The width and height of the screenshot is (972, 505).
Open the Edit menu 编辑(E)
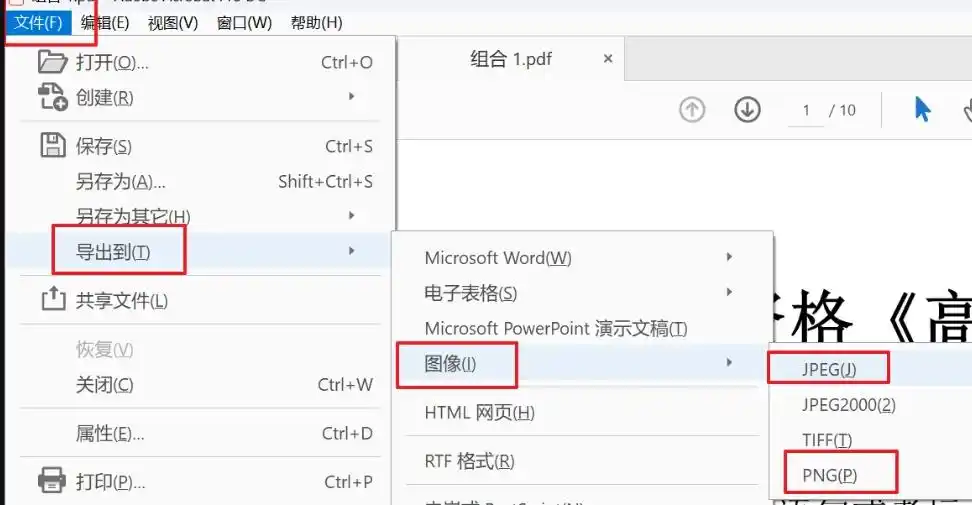105,23
